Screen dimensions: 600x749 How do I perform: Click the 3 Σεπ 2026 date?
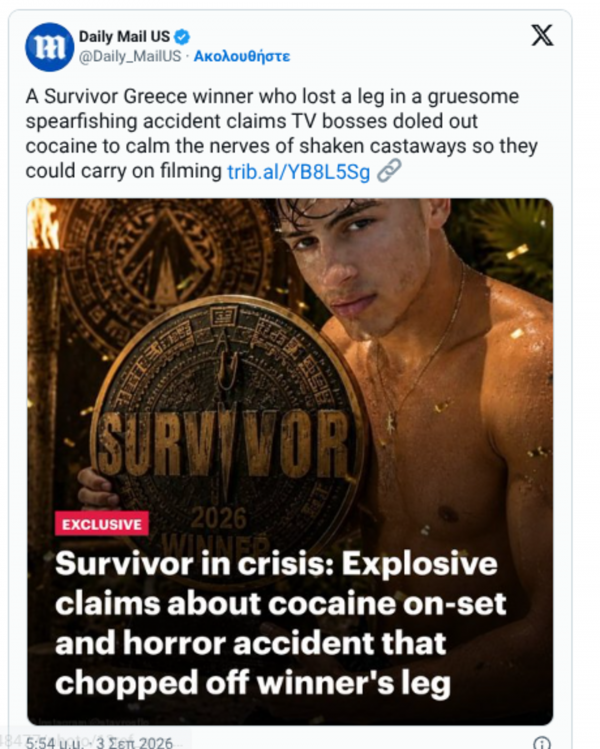pyautogui.click(x=134, y=742)
